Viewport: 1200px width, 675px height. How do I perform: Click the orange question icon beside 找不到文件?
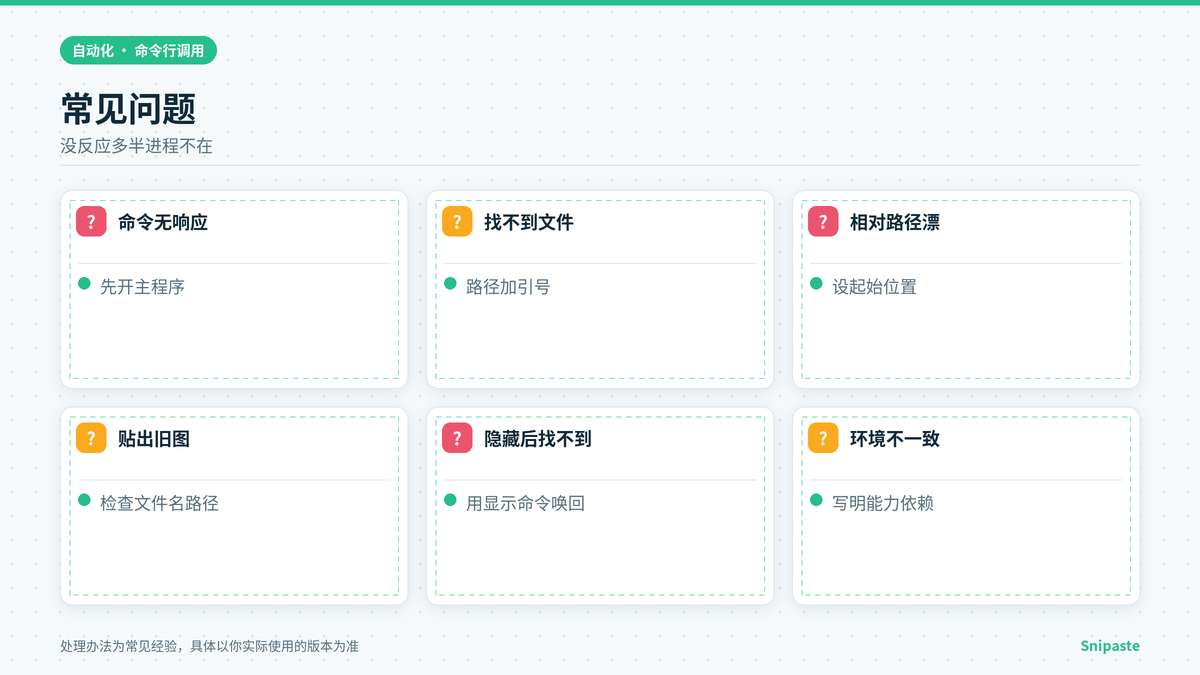(457, 222)
